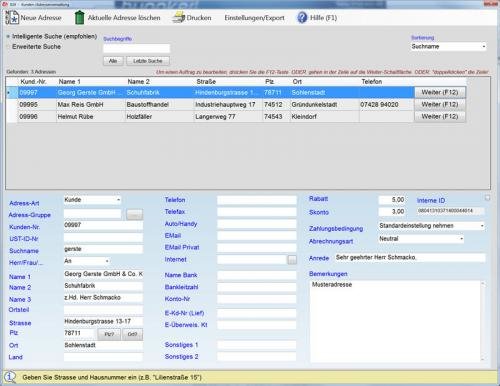
Task: Click the Ort? lookup button
Action: (x=132, y=334)
